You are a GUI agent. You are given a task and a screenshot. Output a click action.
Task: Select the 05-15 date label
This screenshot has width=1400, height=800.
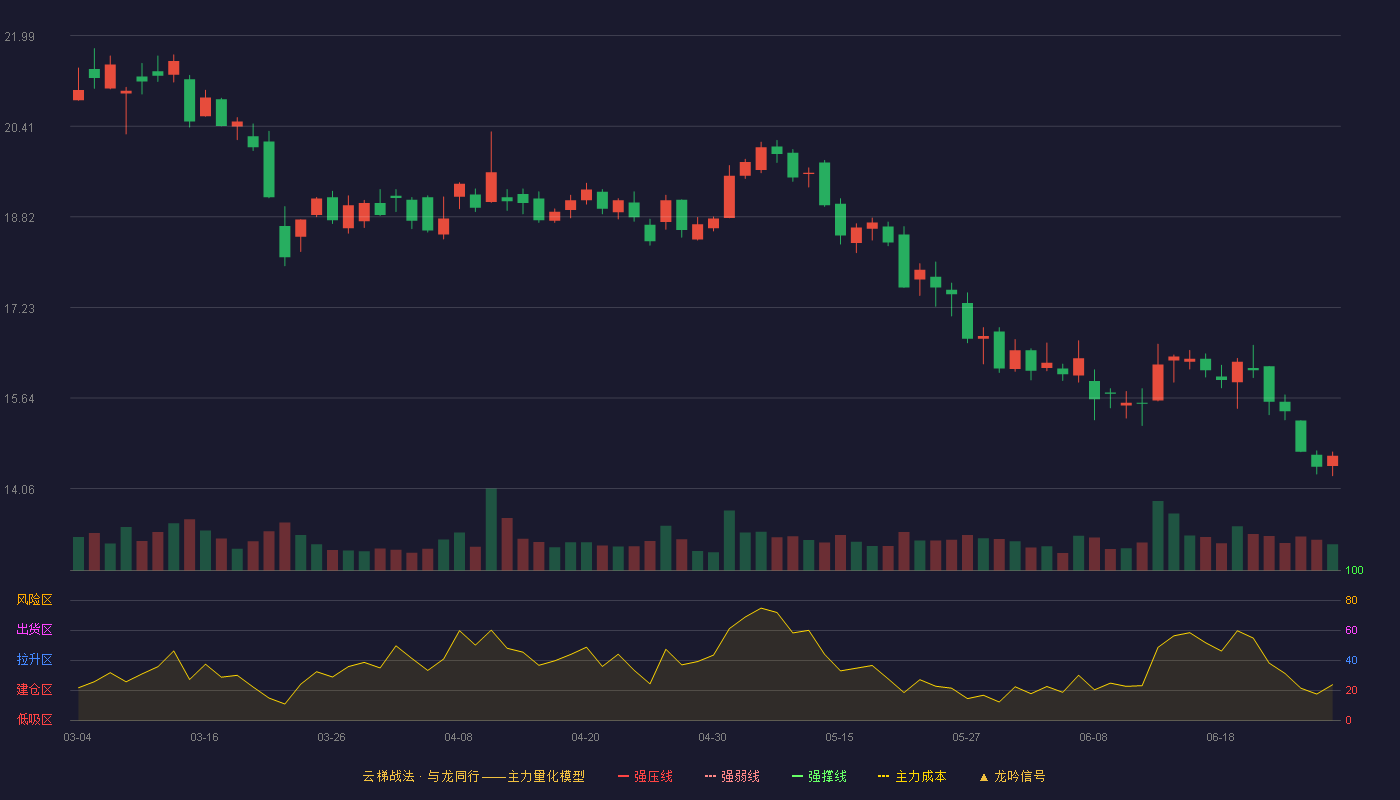(x=840, y=737)
